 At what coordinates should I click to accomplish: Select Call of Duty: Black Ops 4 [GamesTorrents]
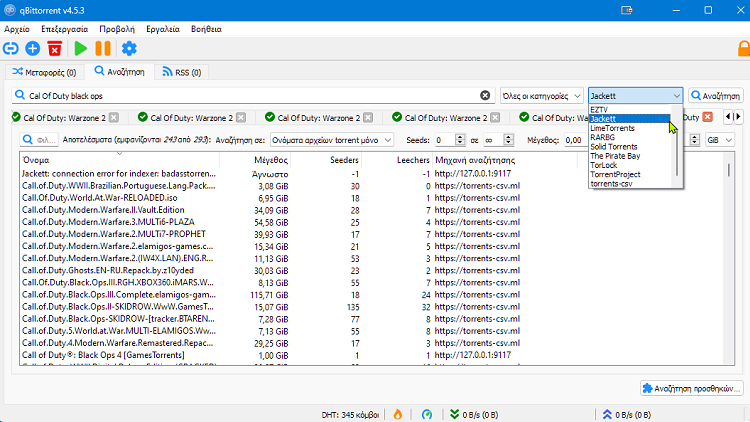(103, 355)
